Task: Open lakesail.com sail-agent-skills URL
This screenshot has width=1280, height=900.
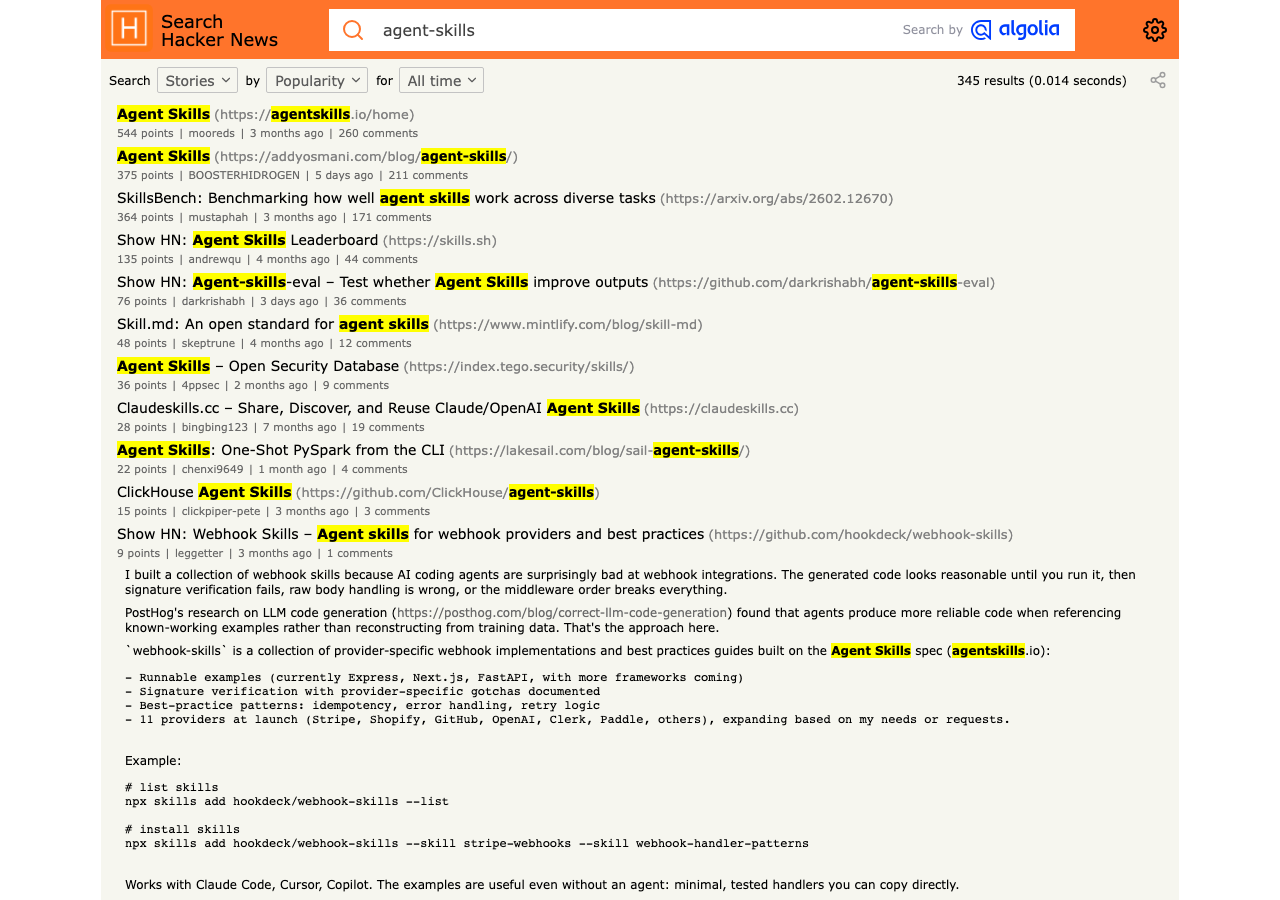Action: 600,451
